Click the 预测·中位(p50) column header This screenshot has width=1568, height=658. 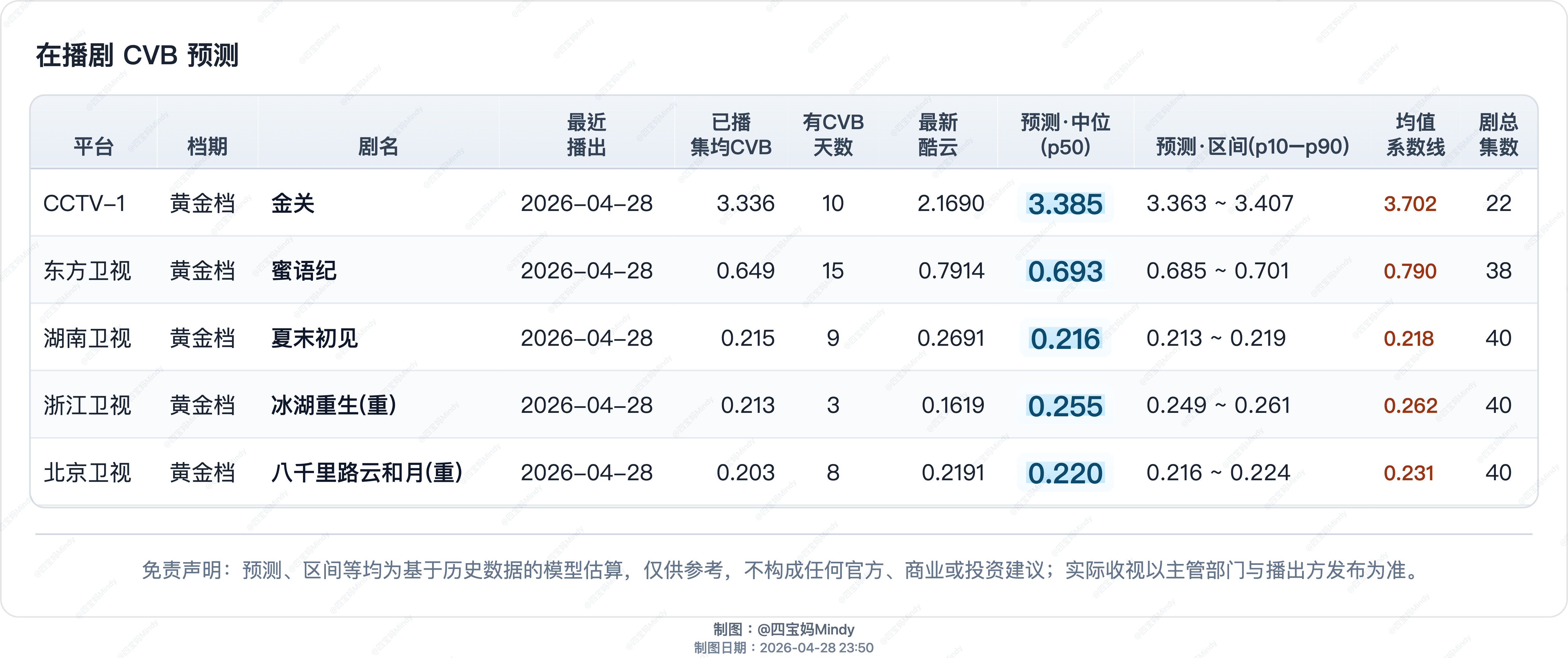coord(1065,134)
